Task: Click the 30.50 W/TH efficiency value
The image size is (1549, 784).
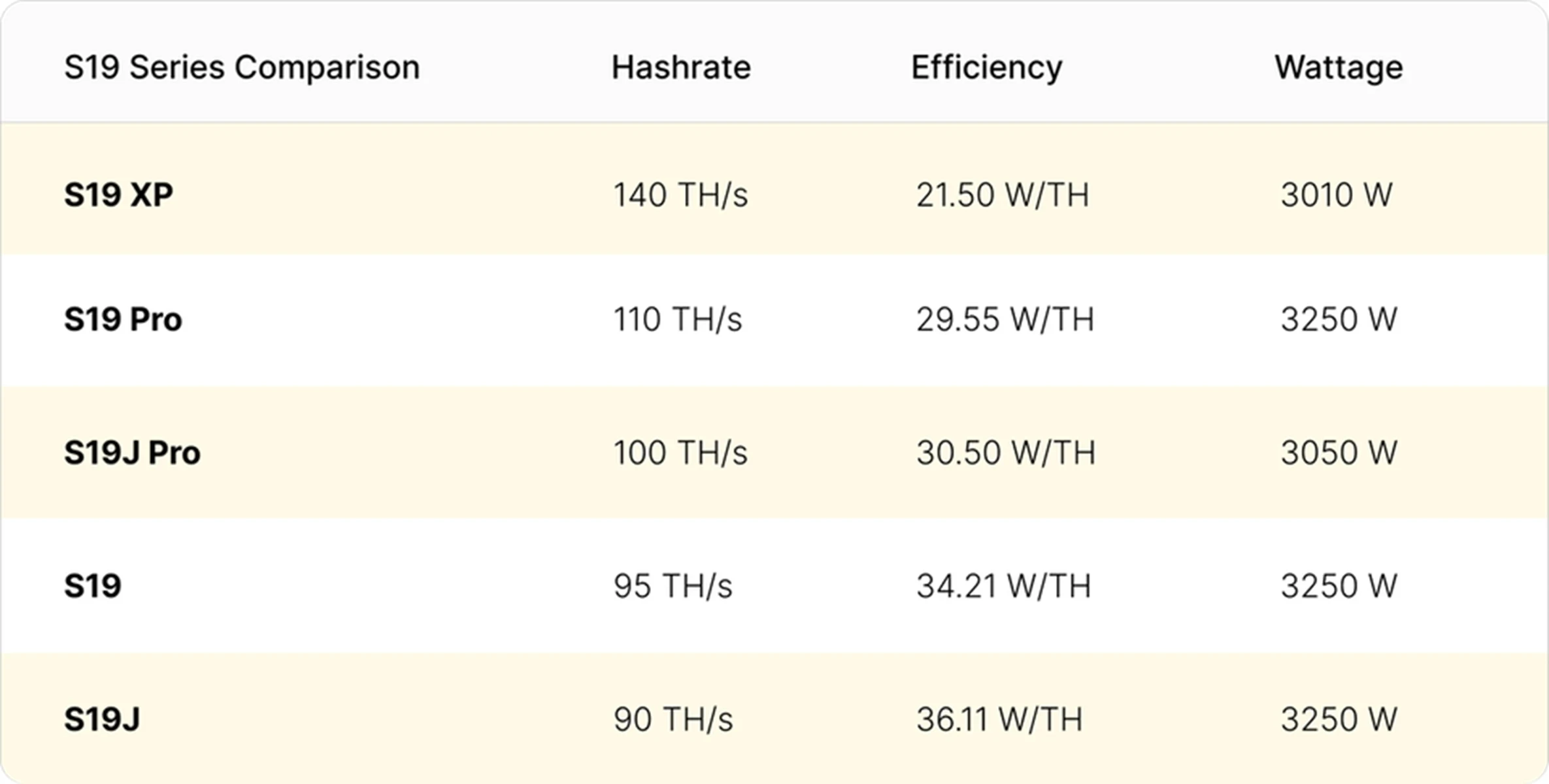Action: (x=1005, y=453)
